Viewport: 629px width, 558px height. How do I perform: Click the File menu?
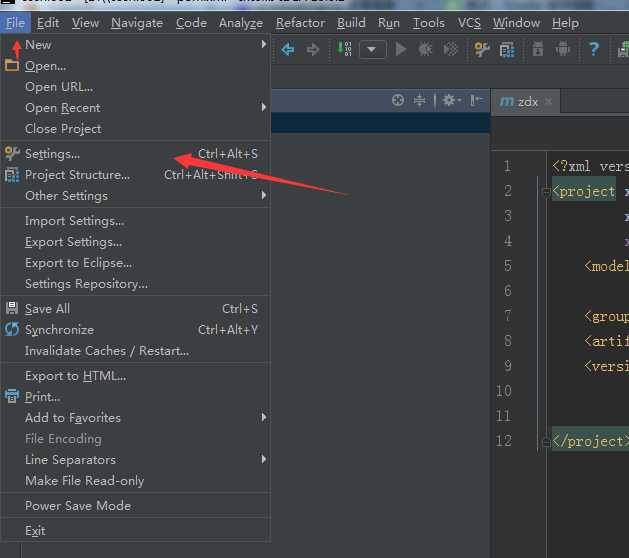point(15,23)
